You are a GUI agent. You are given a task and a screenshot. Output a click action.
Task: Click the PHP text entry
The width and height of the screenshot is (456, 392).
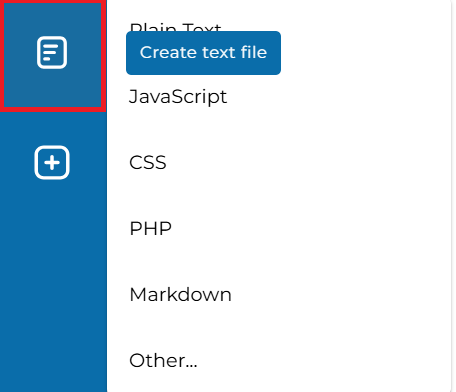[x=150, y=229]
